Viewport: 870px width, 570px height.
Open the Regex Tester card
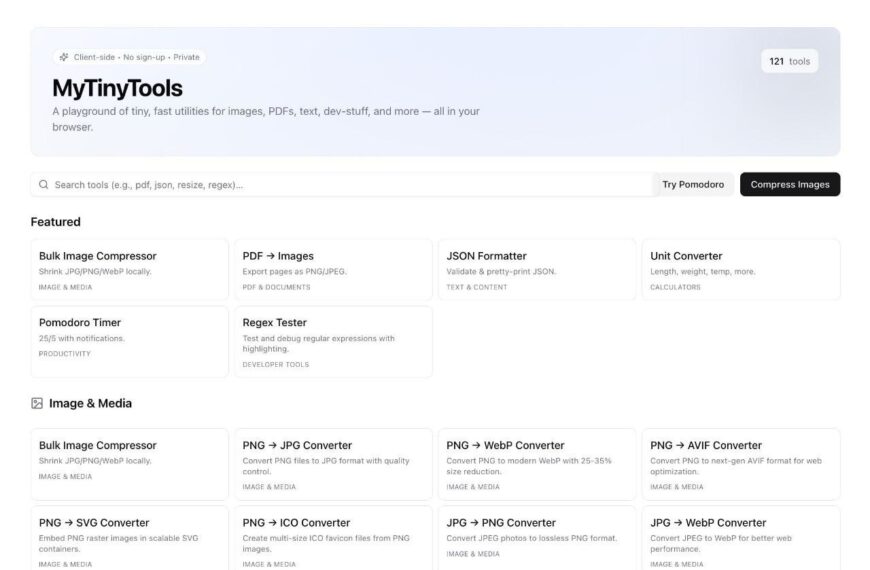[333, 341]
